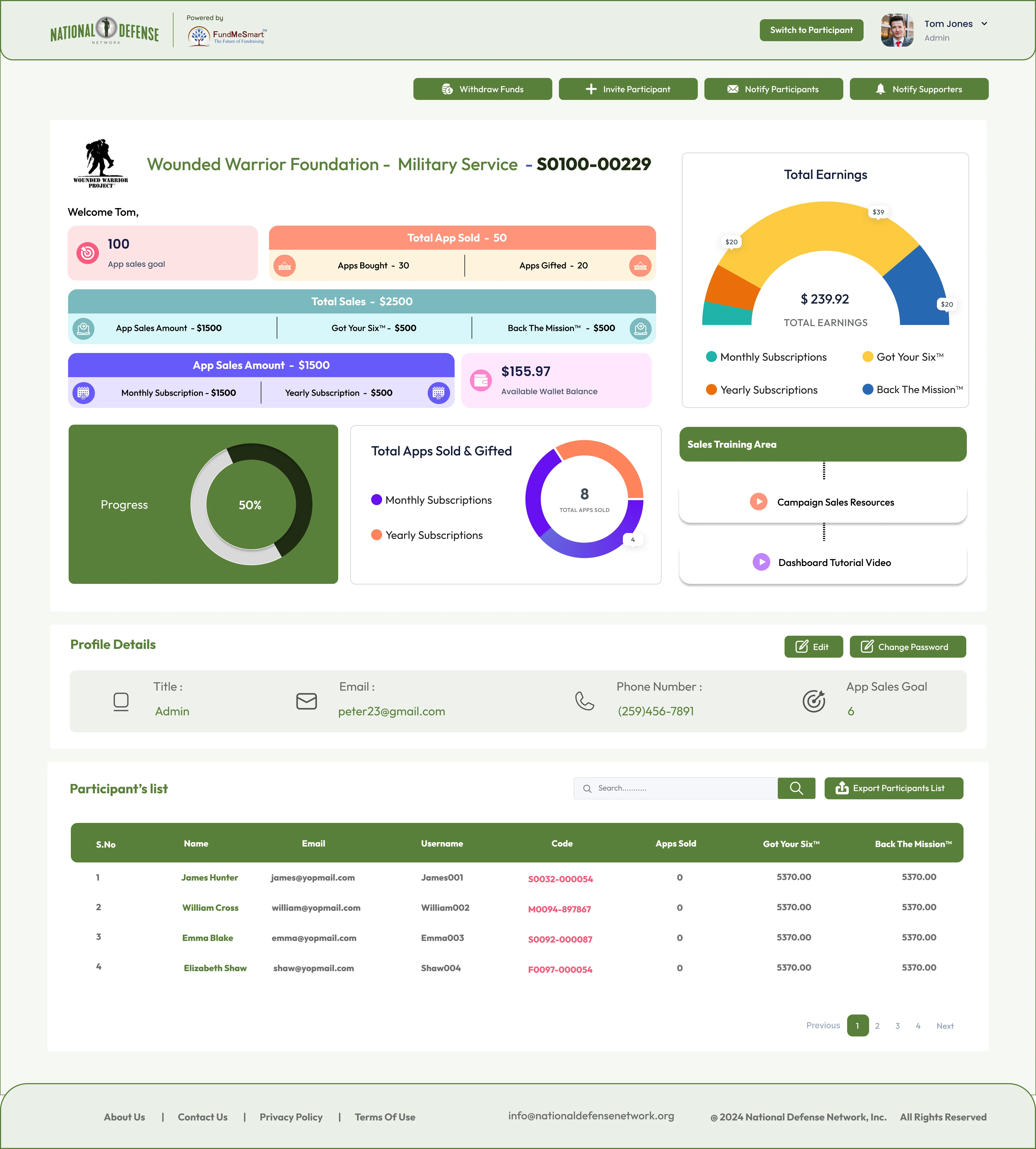Switch to Participant view

pos(811,30)
